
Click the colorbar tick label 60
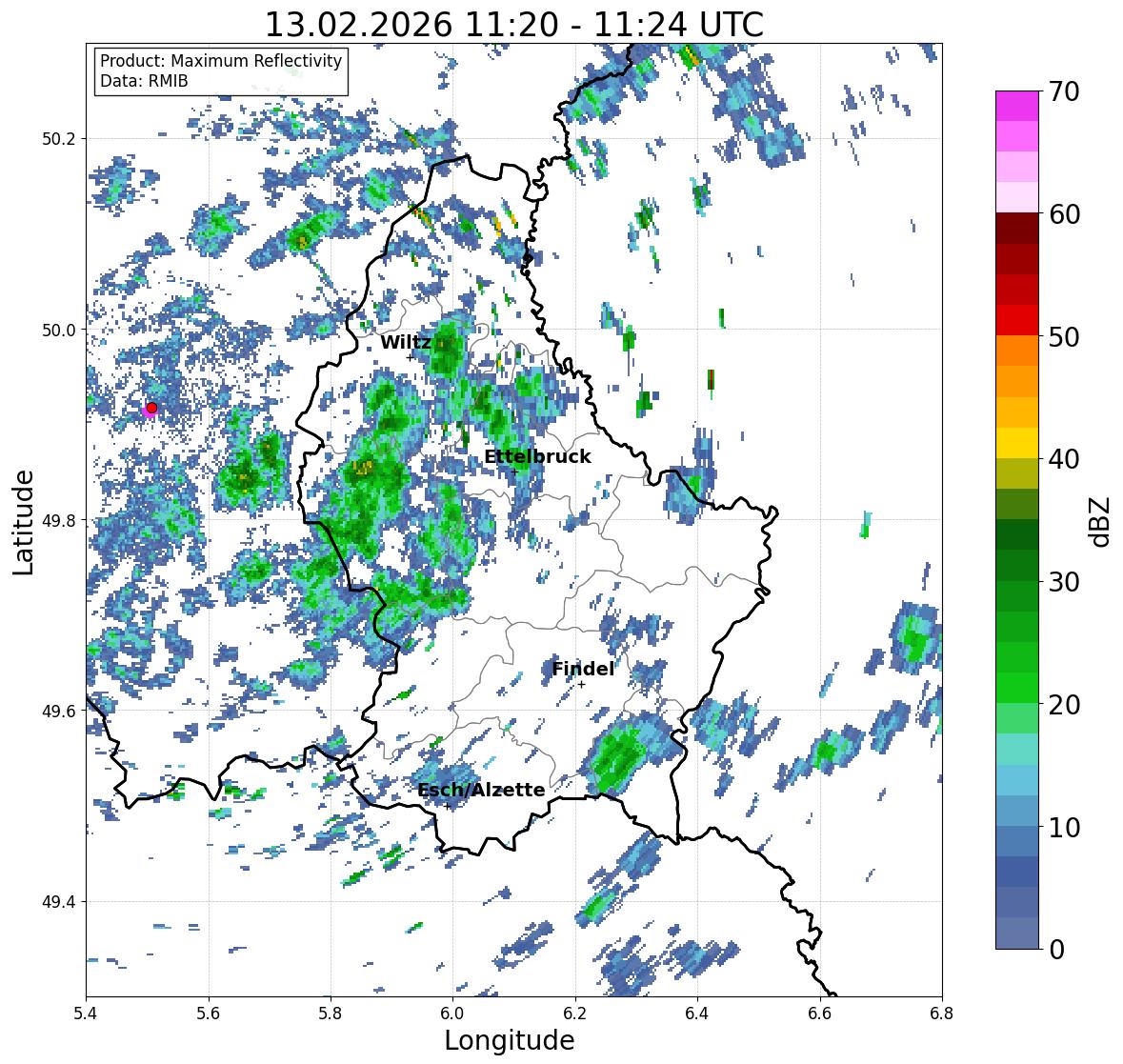[1064, 214]
